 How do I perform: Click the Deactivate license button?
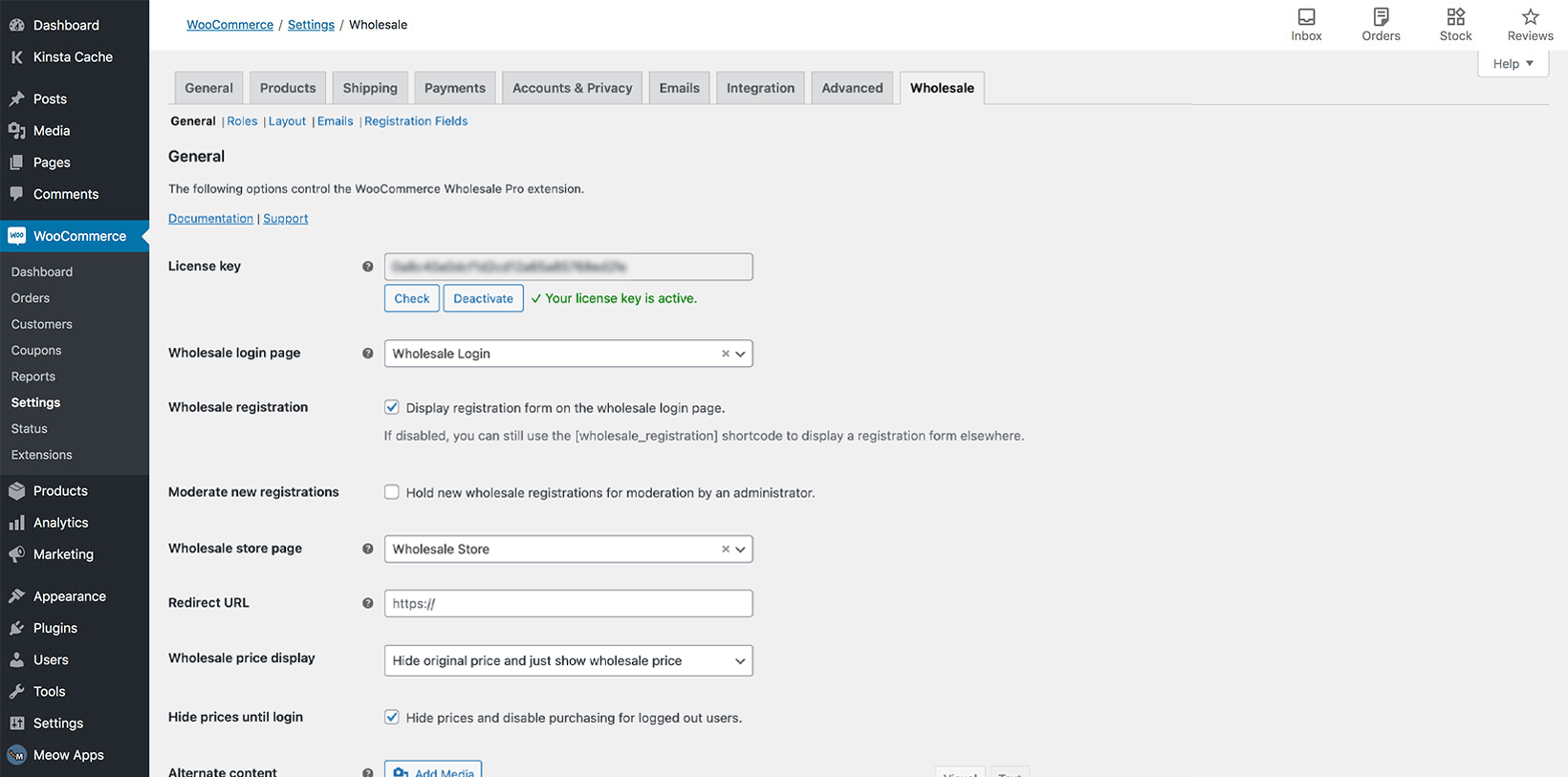(x=483, y=298)
